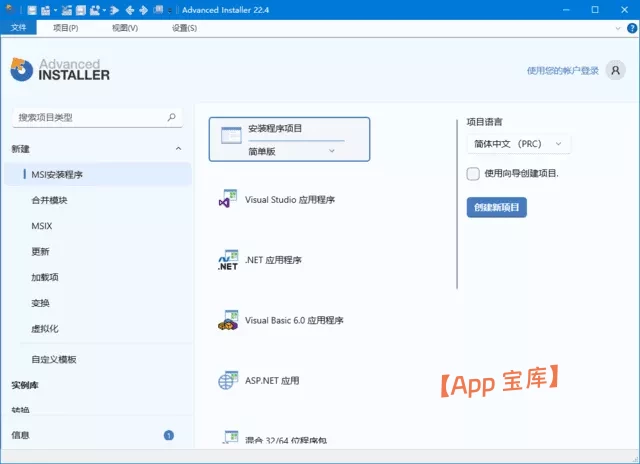Click the 使用您的帐户登录 sign-in link
This screenshot has height=464, width=640.
point(562,71)
